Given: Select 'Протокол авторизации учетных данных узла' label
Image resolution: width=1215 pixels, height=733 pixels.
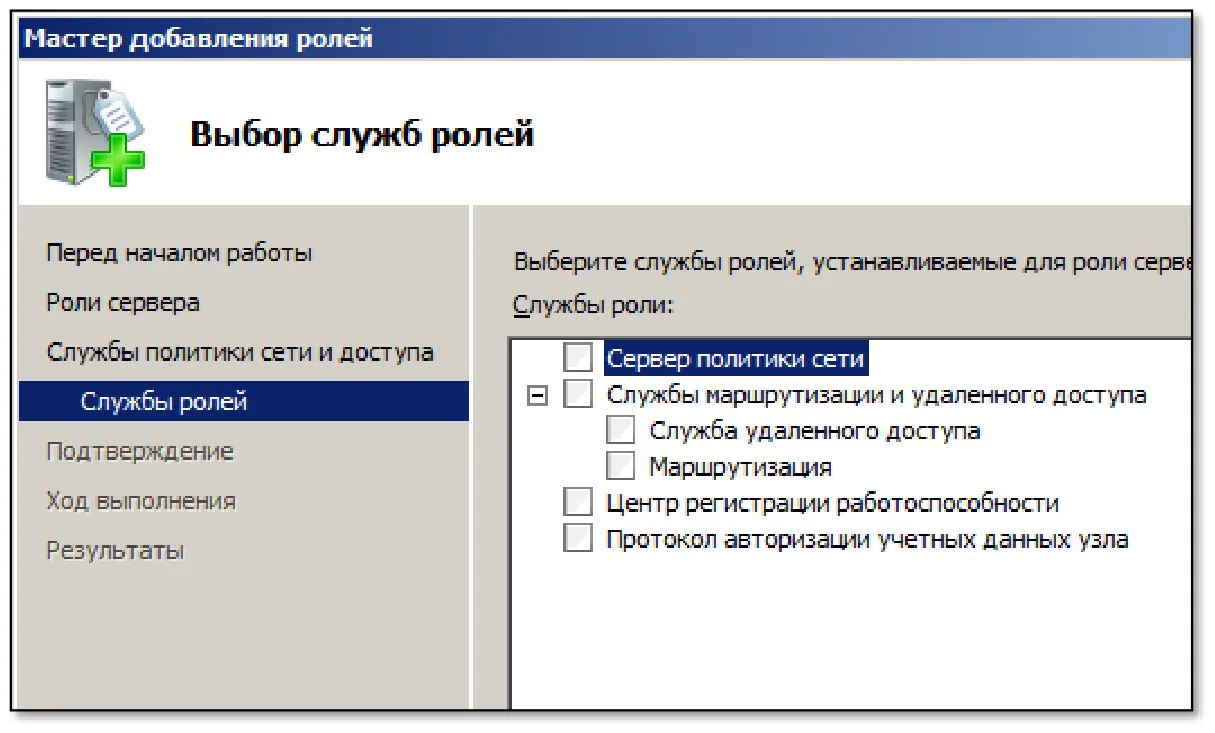Looking at the screenshot, I should coord(868,539).
